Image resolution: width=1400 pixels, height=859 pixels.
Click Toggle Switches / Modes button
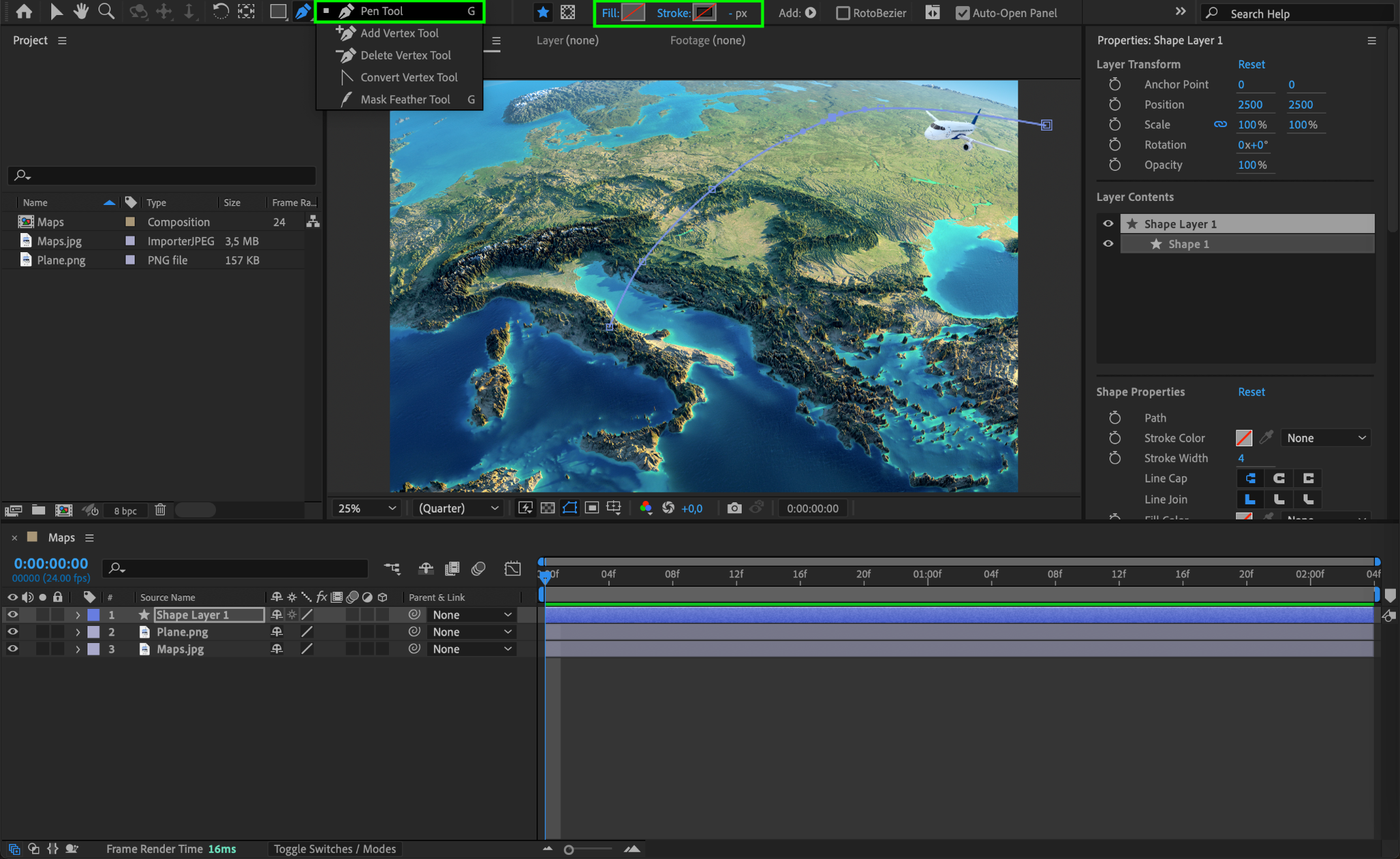(x=334, y=849)
